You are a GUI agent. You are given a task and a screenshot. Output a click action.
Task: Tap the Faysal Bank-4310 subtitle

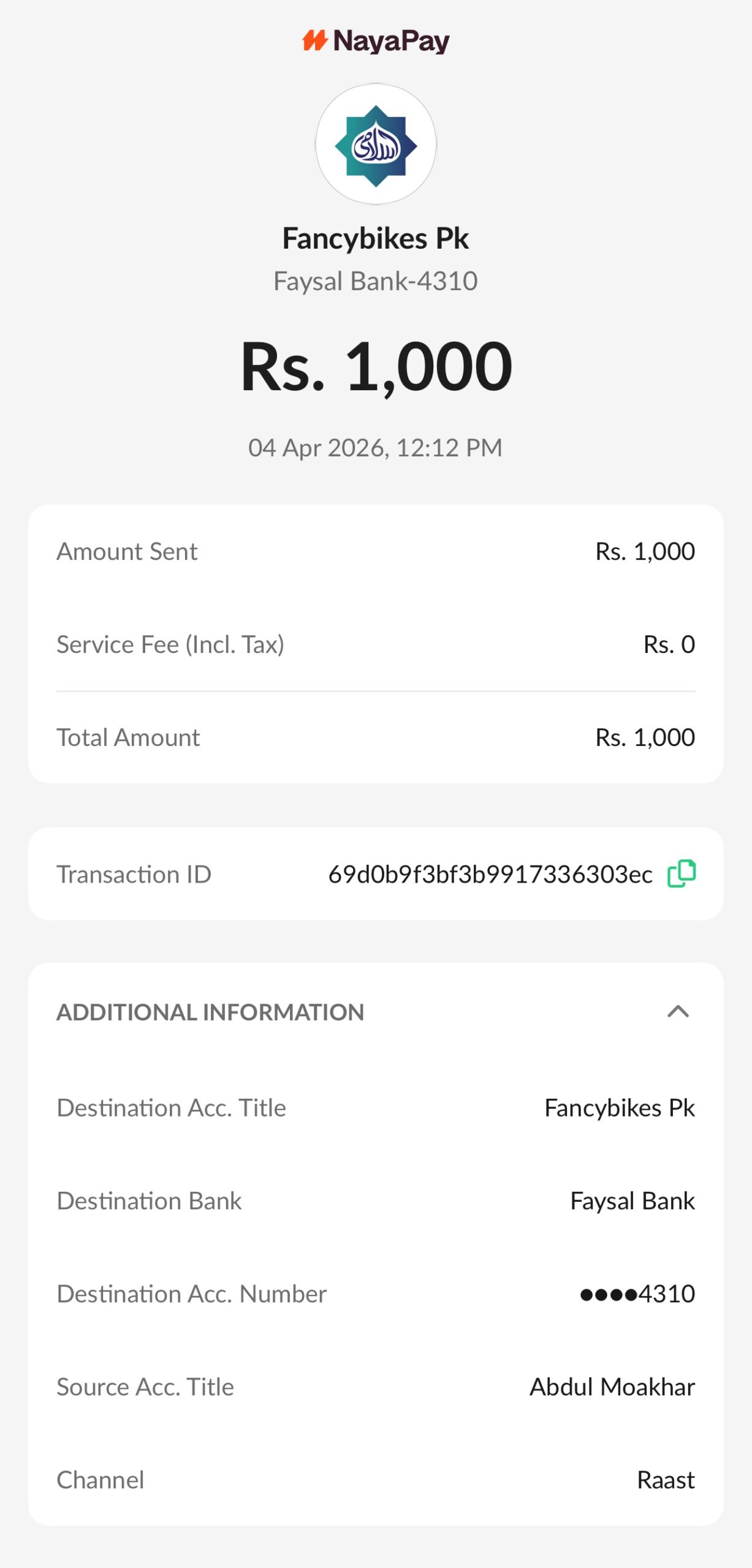[x=376, y=281]
